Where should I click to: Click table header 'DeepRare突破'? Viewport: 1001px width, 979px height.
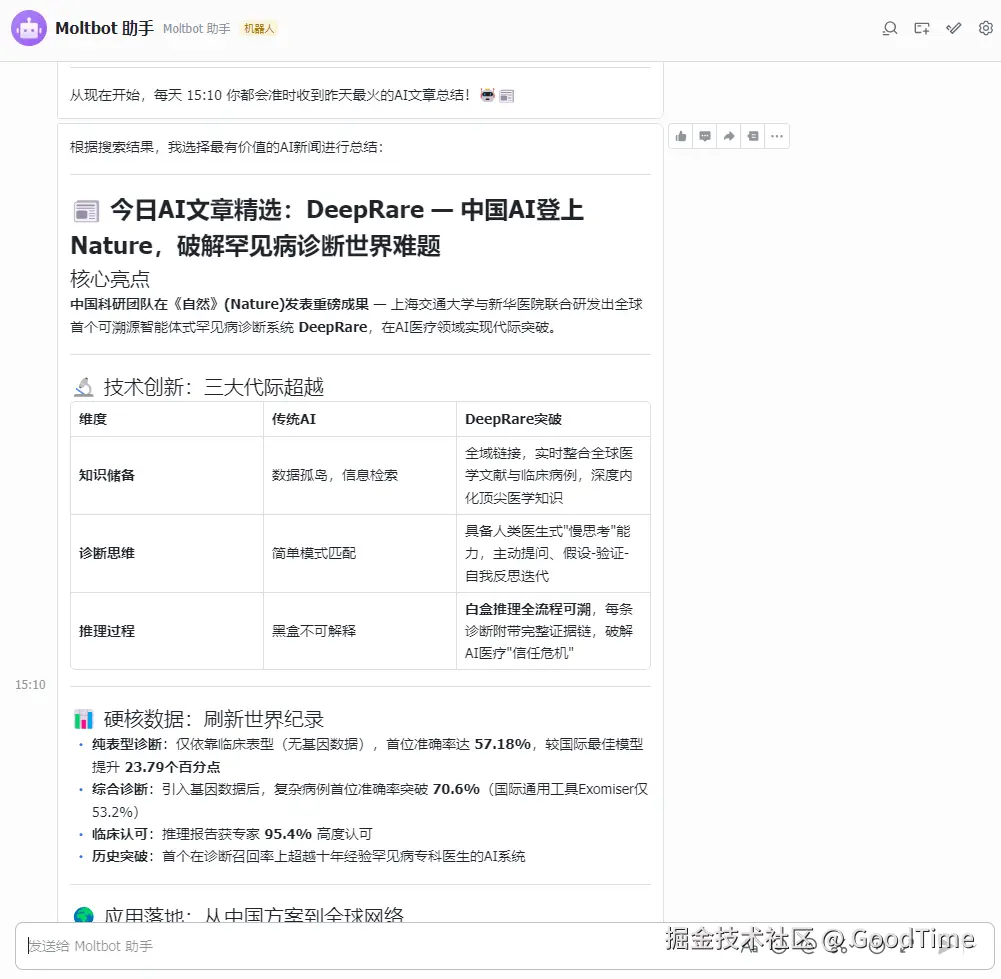[x=513, y=419]
